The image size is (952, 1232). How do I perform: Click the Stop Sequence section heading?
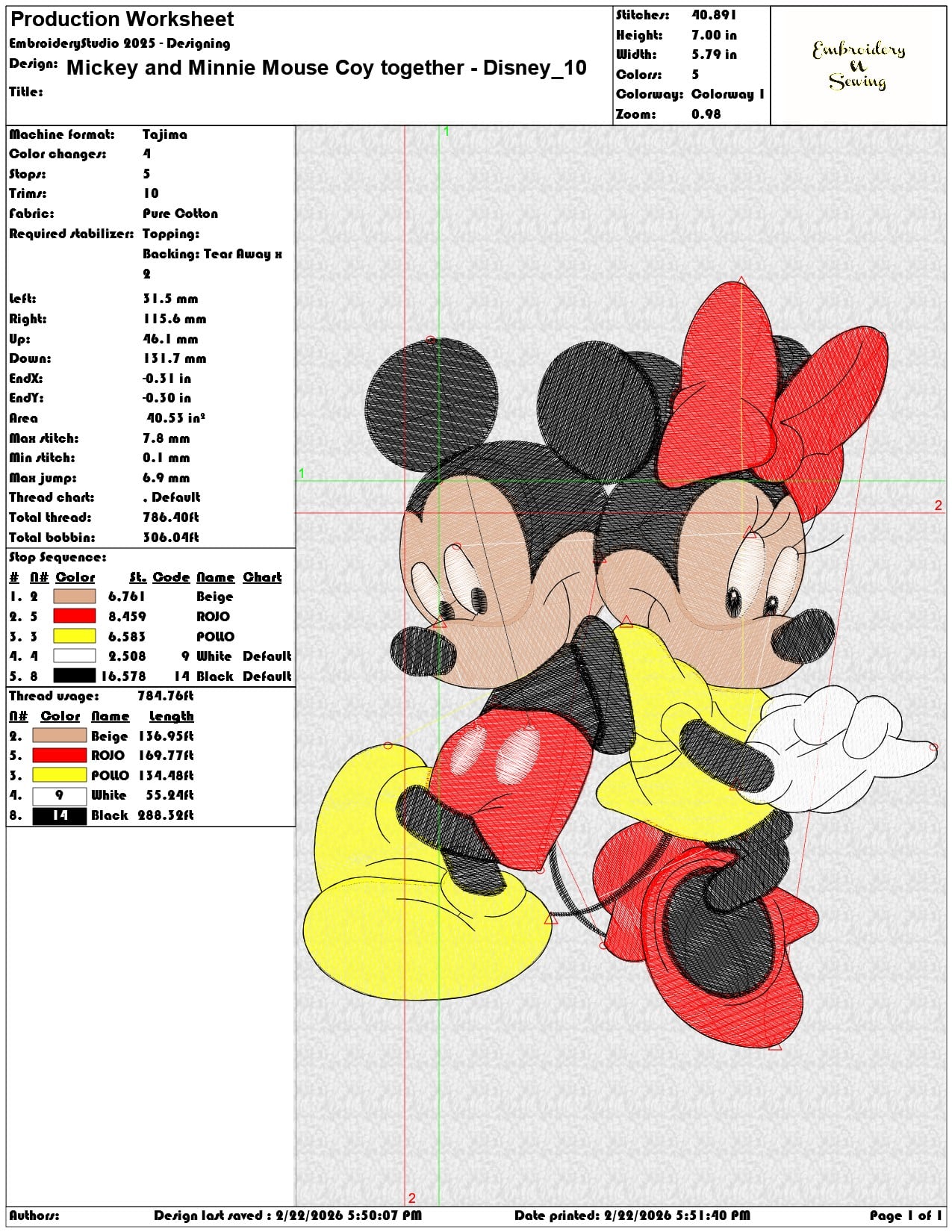coord(57,557)
